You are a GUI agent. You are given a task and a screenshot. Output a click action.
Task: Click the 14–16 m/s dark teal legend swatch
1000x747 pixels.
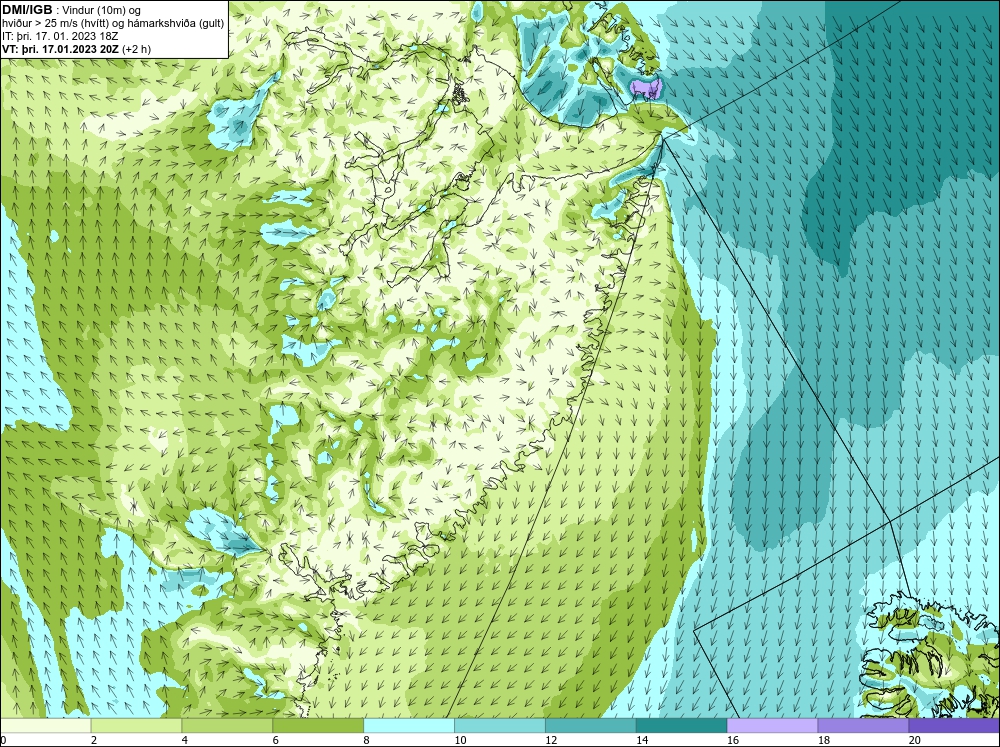[x=682, y=726]
